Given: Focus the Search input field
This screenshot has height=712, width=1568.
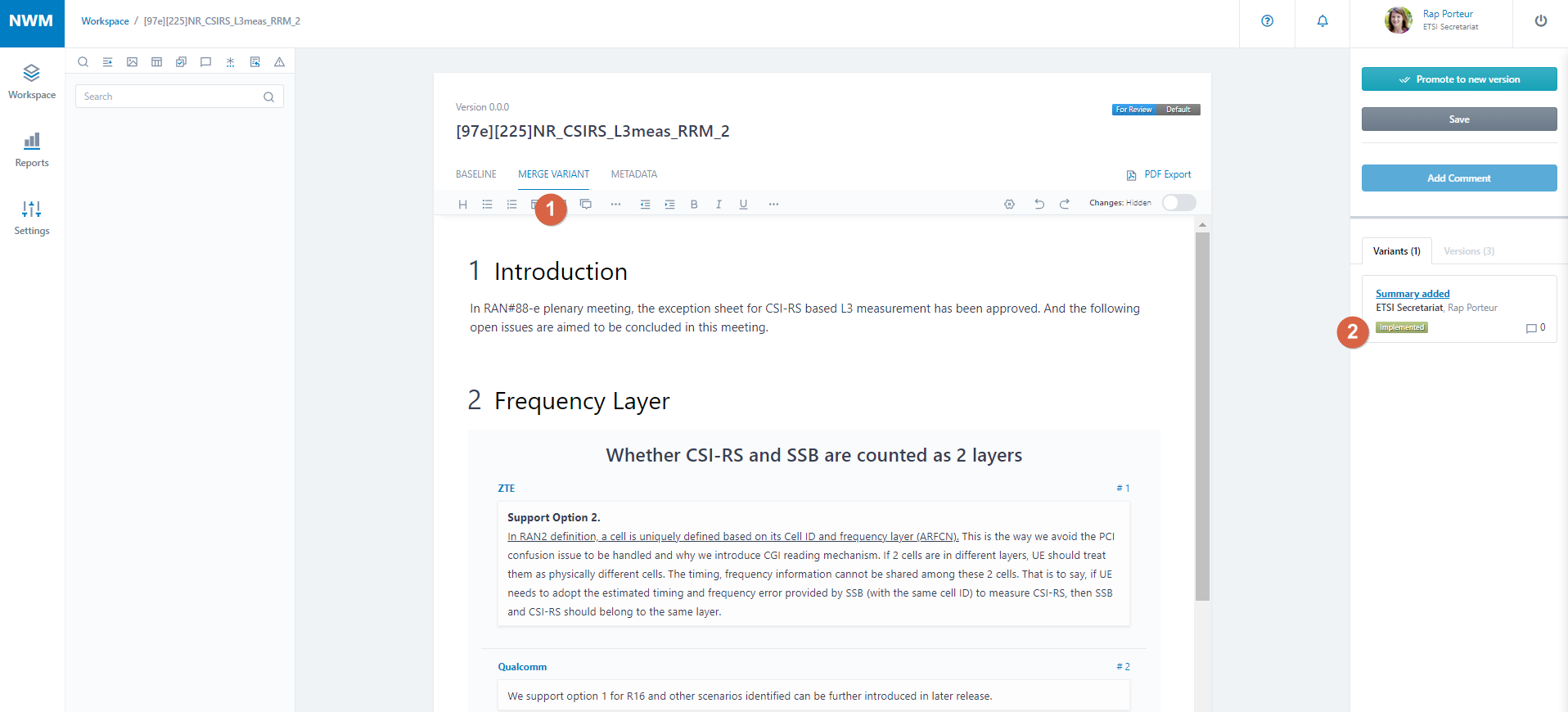Looking at the screenshot, I should click(x=179, y=97).
